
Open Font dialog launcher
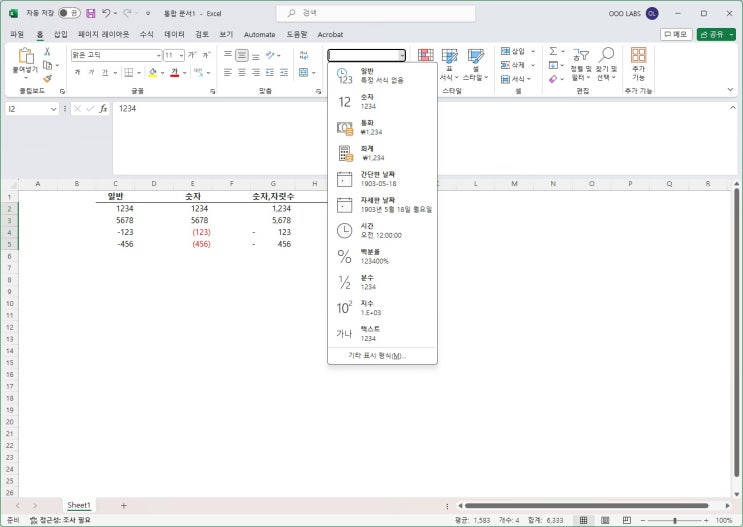[212, 91]
